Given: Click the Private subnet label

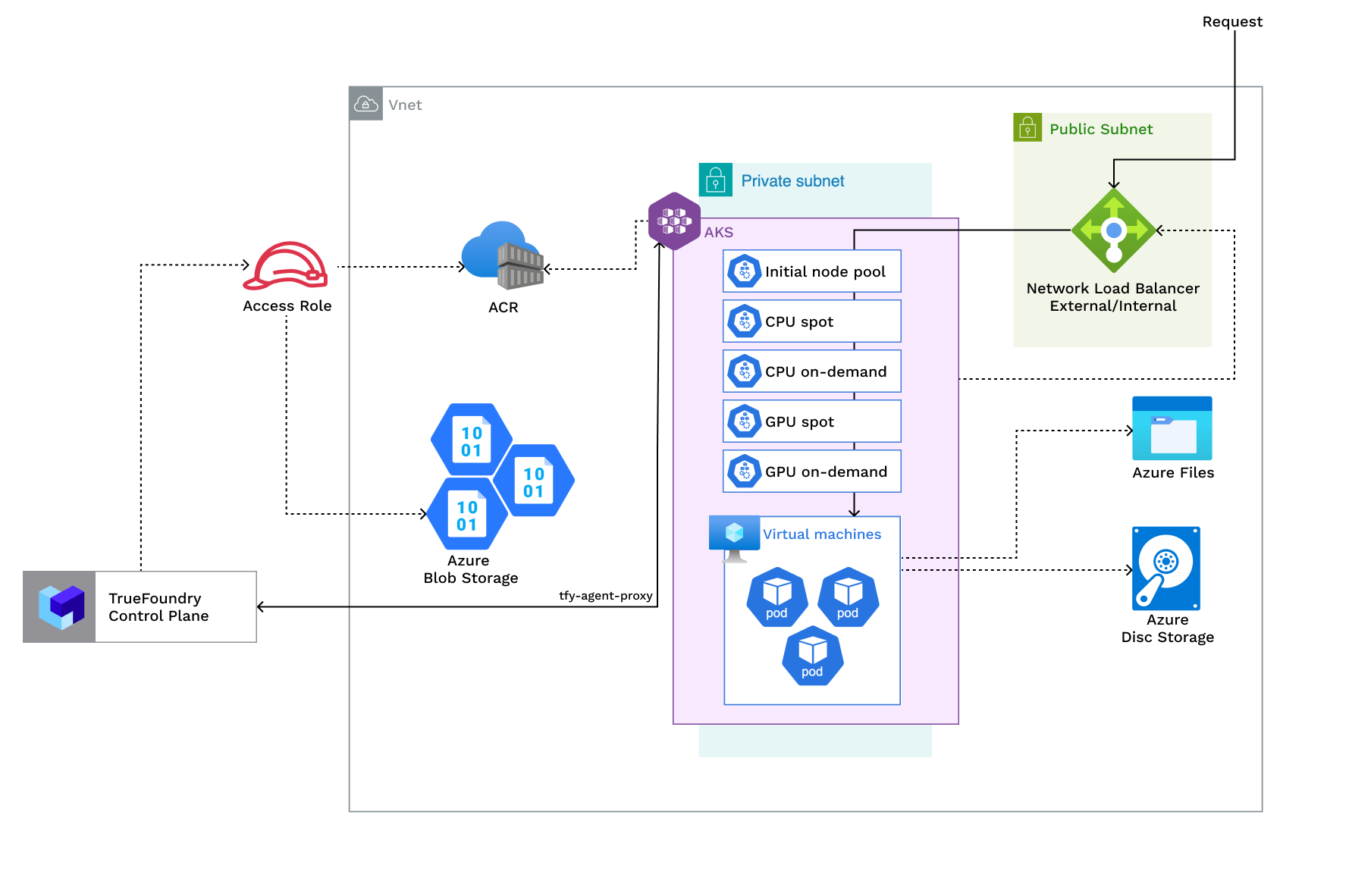Looking at the screenshot, I should coord(792,181).
